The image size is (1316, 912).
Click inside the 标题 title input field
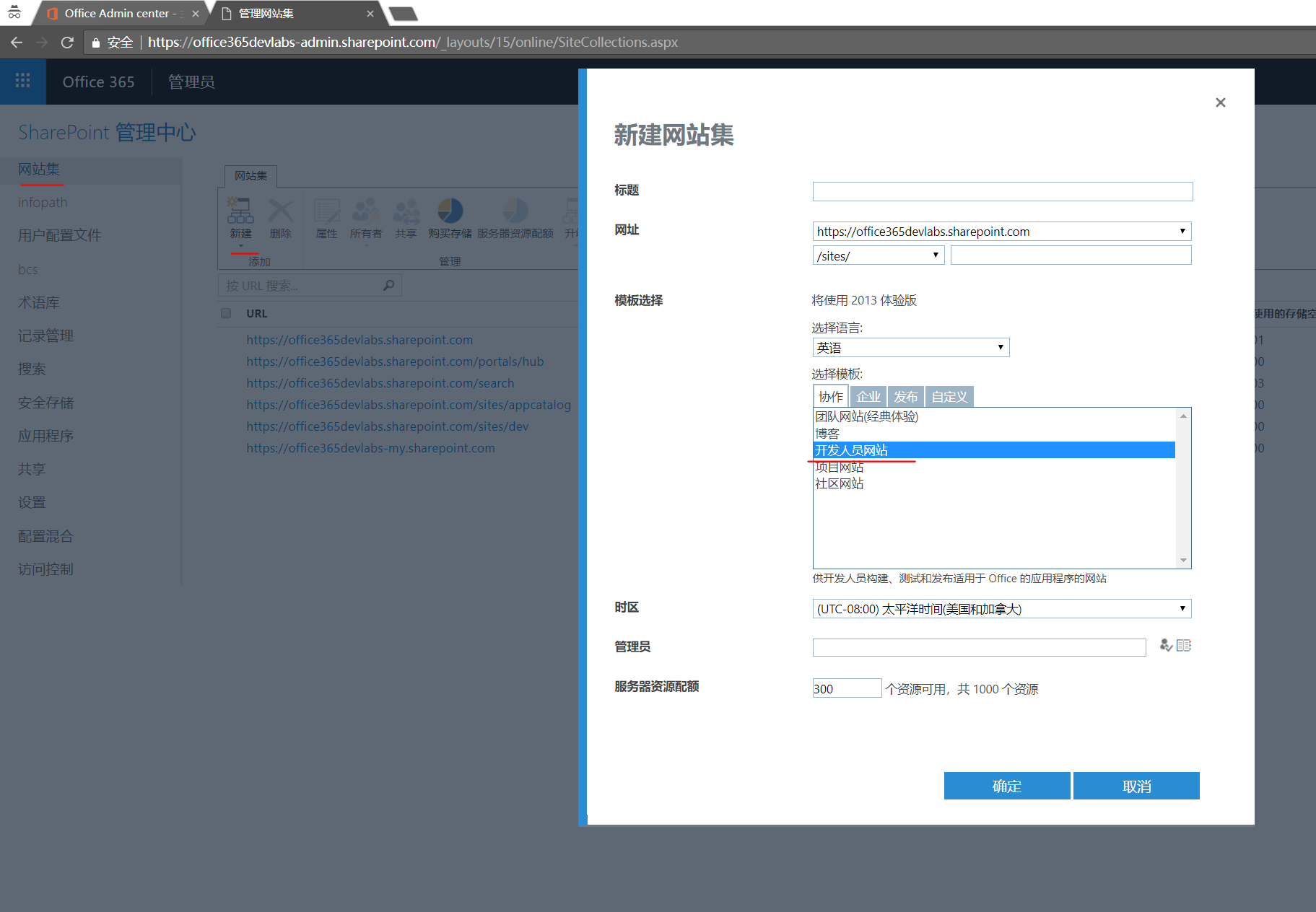[x=1001, y=191]
